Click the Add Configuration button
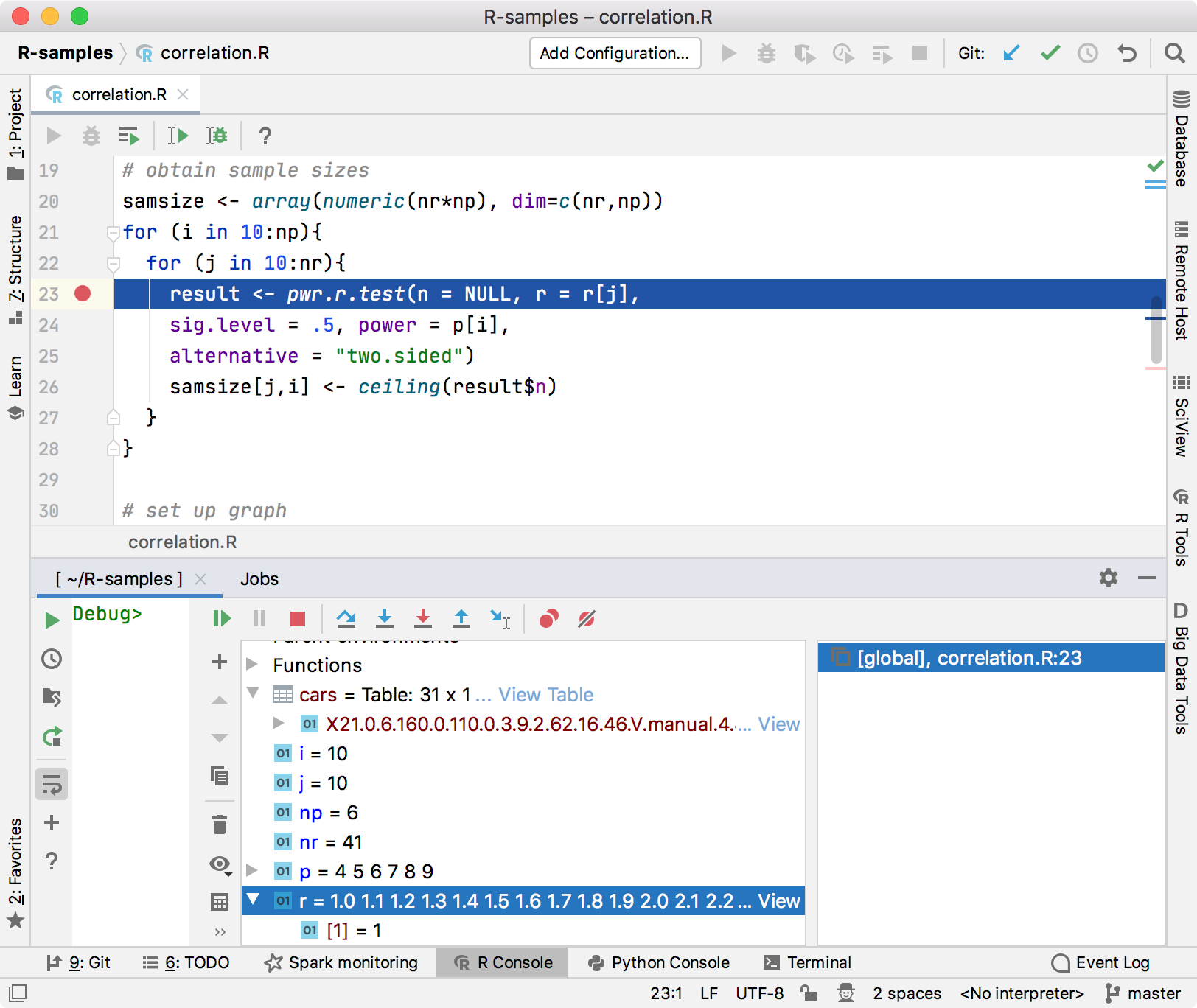Screen dimensions: 1197x1008 [x=615, y=53]
